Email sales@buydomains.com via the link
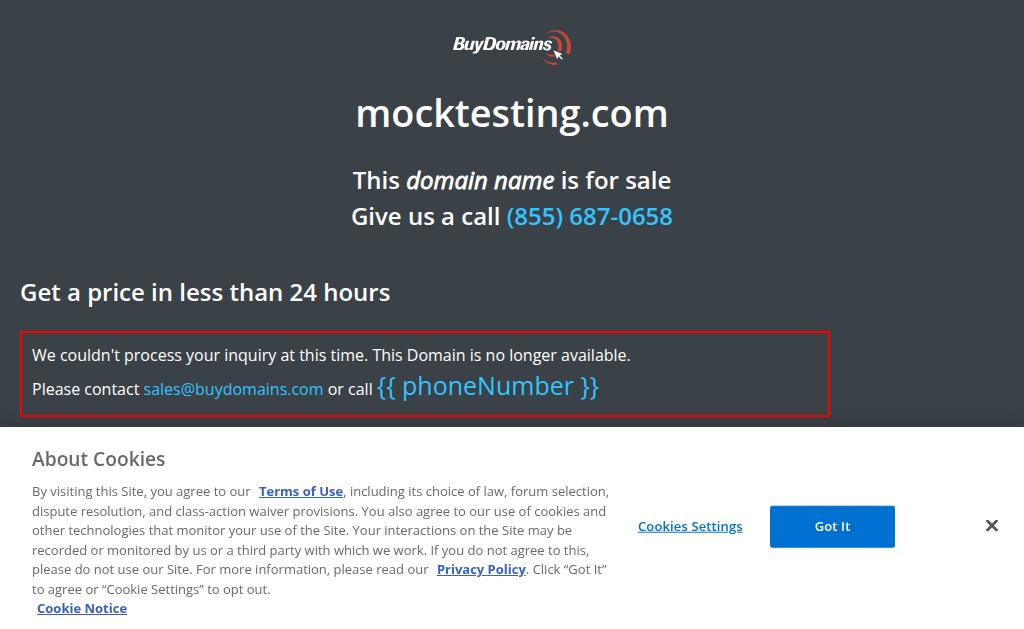1024x629 pixels. click(x=233, y=389)
